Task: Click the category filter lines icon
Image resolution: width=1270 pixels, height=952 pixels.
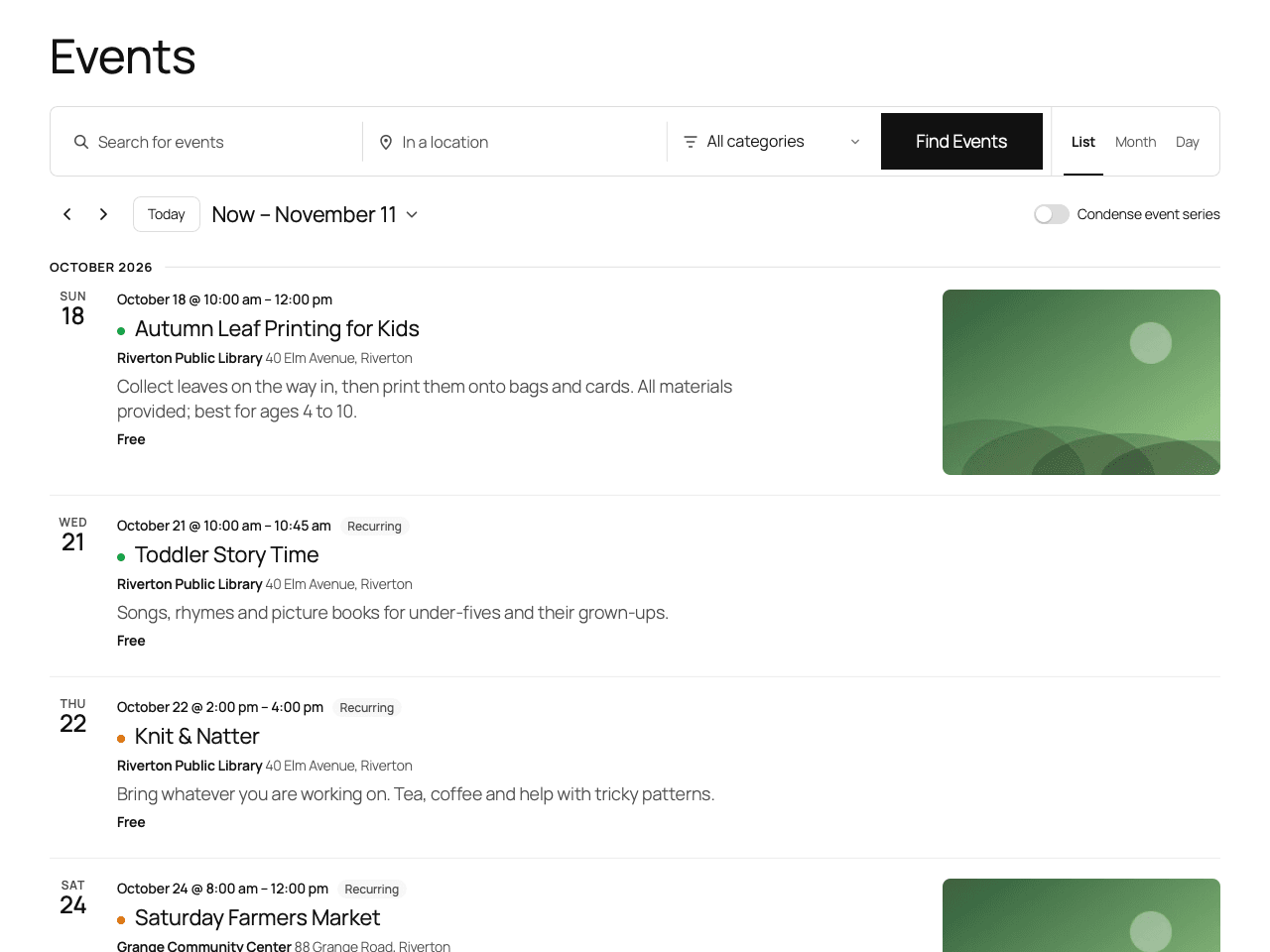Action: 691,142
